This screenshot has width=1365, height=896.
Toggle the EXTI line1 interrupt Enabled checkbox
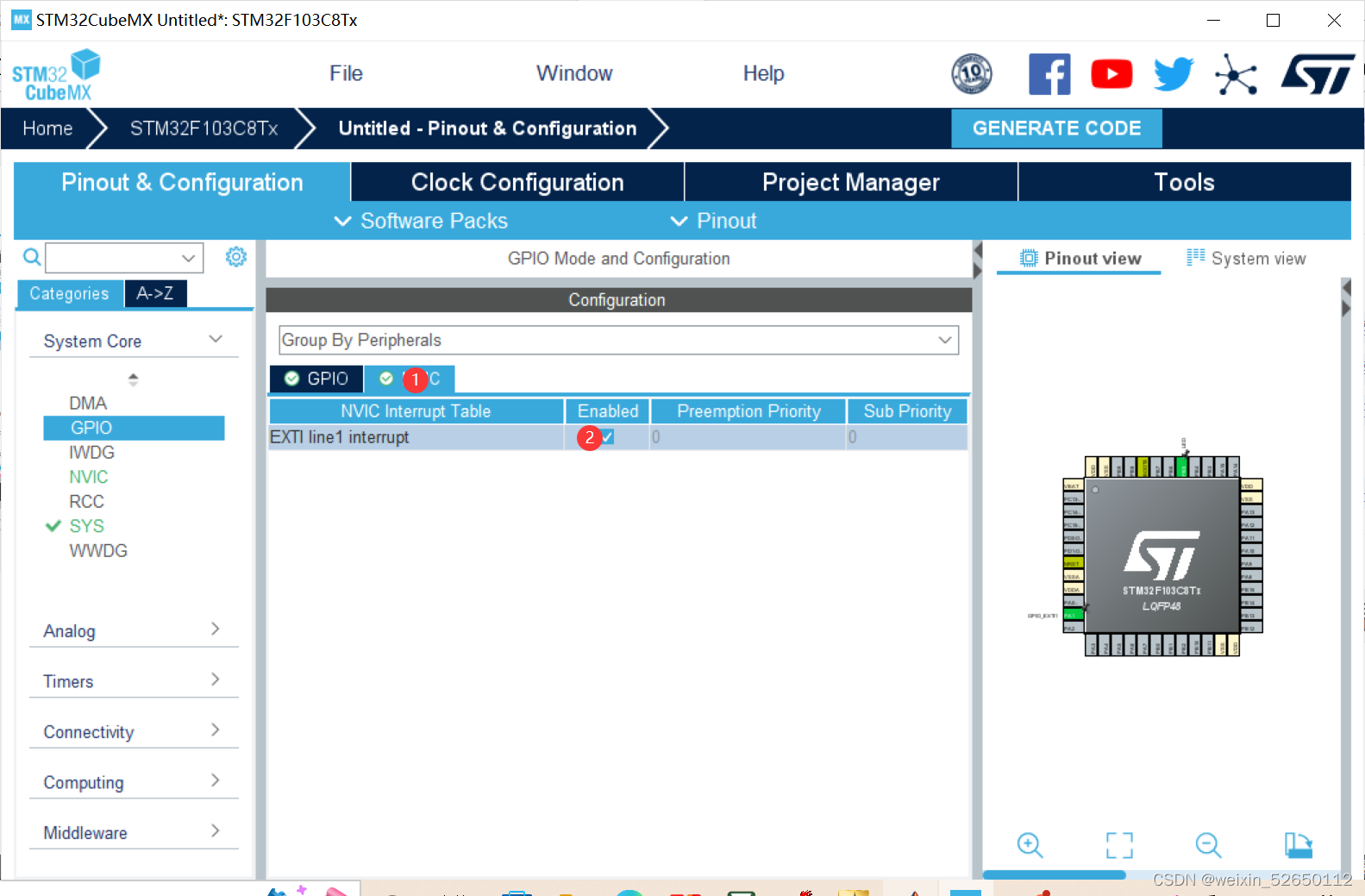tap(607, 437)
